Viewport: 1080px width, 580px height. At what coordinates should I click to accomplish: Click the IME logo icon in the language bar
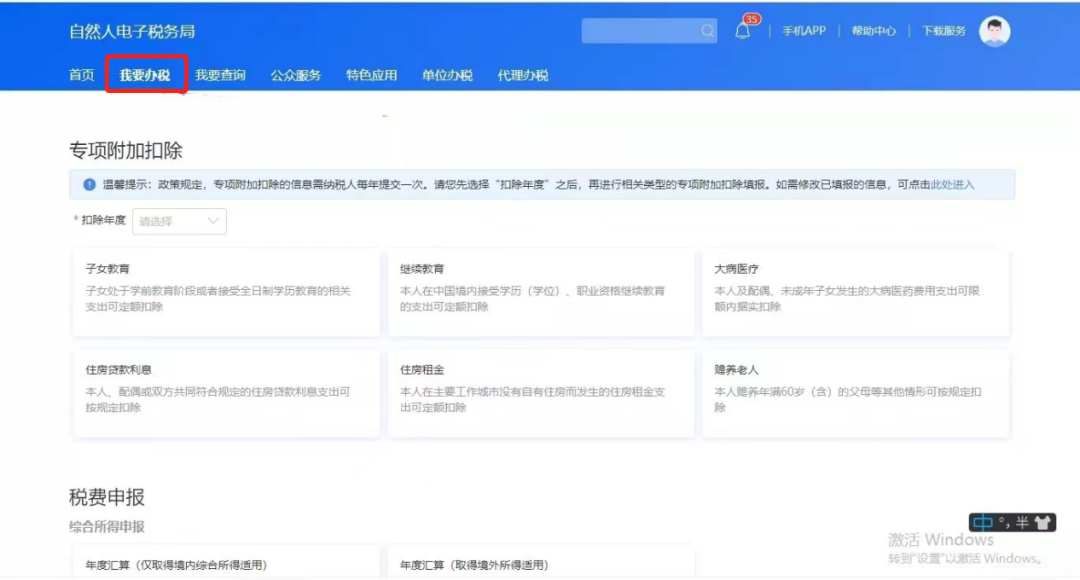tap(982, 521)
